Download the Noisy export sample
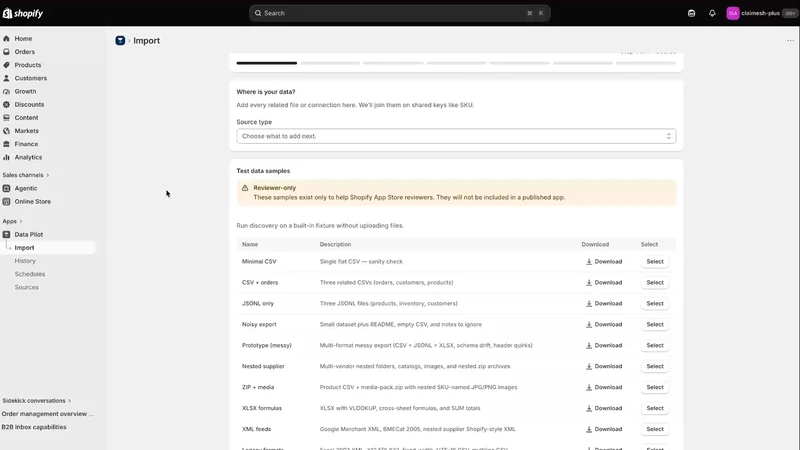Screen dimensions: 800x450 [604, 324]
